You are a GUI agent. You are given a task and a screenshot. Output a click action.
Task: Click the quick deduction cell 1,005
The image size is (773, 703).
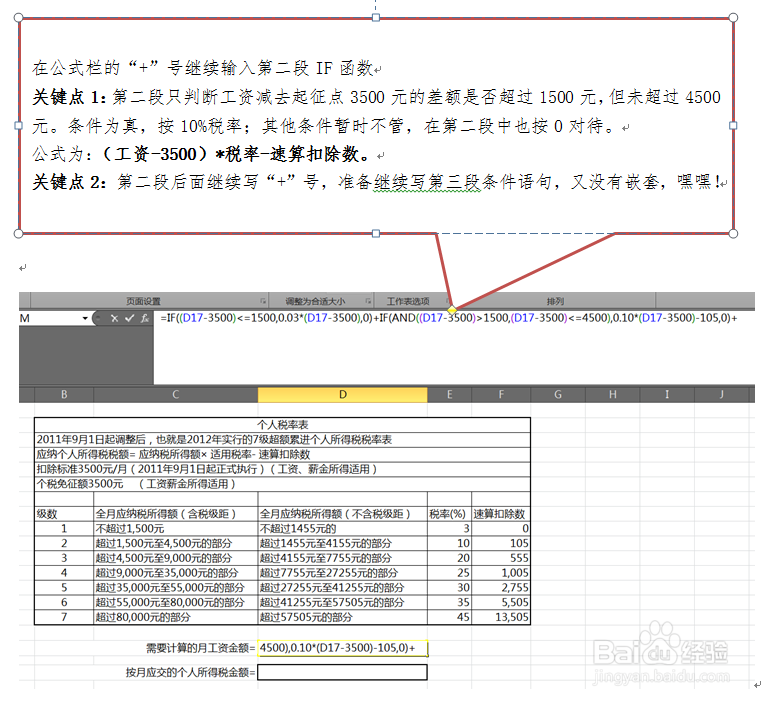[501, 573]
